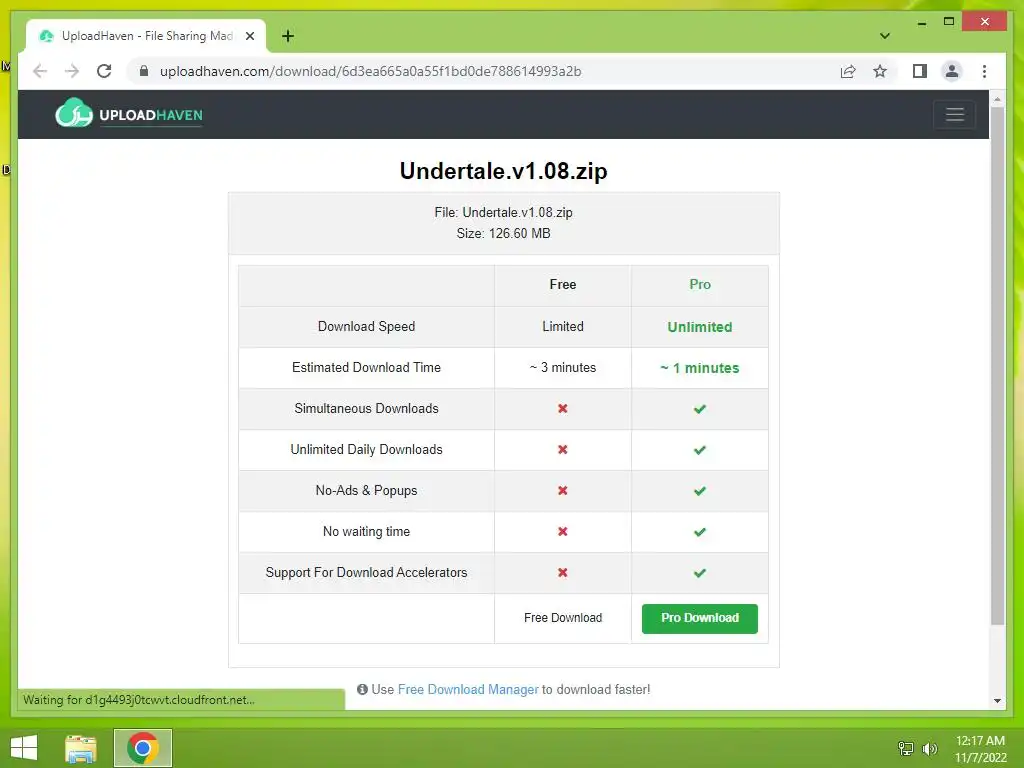This screenshot has height=768, width=1024.
Task: Click '~ 1 minutes' Pro time cell
Action: coord(699,368)
